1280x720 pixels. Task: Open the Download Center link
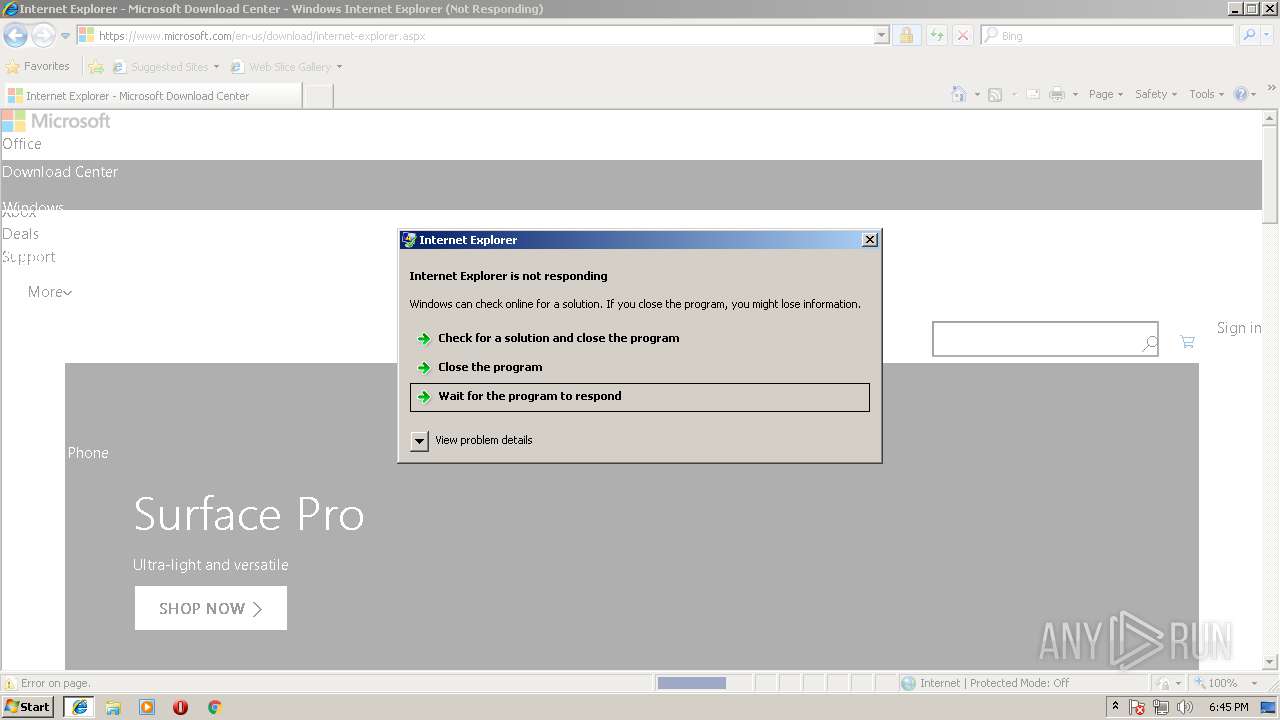coord(60,172)
